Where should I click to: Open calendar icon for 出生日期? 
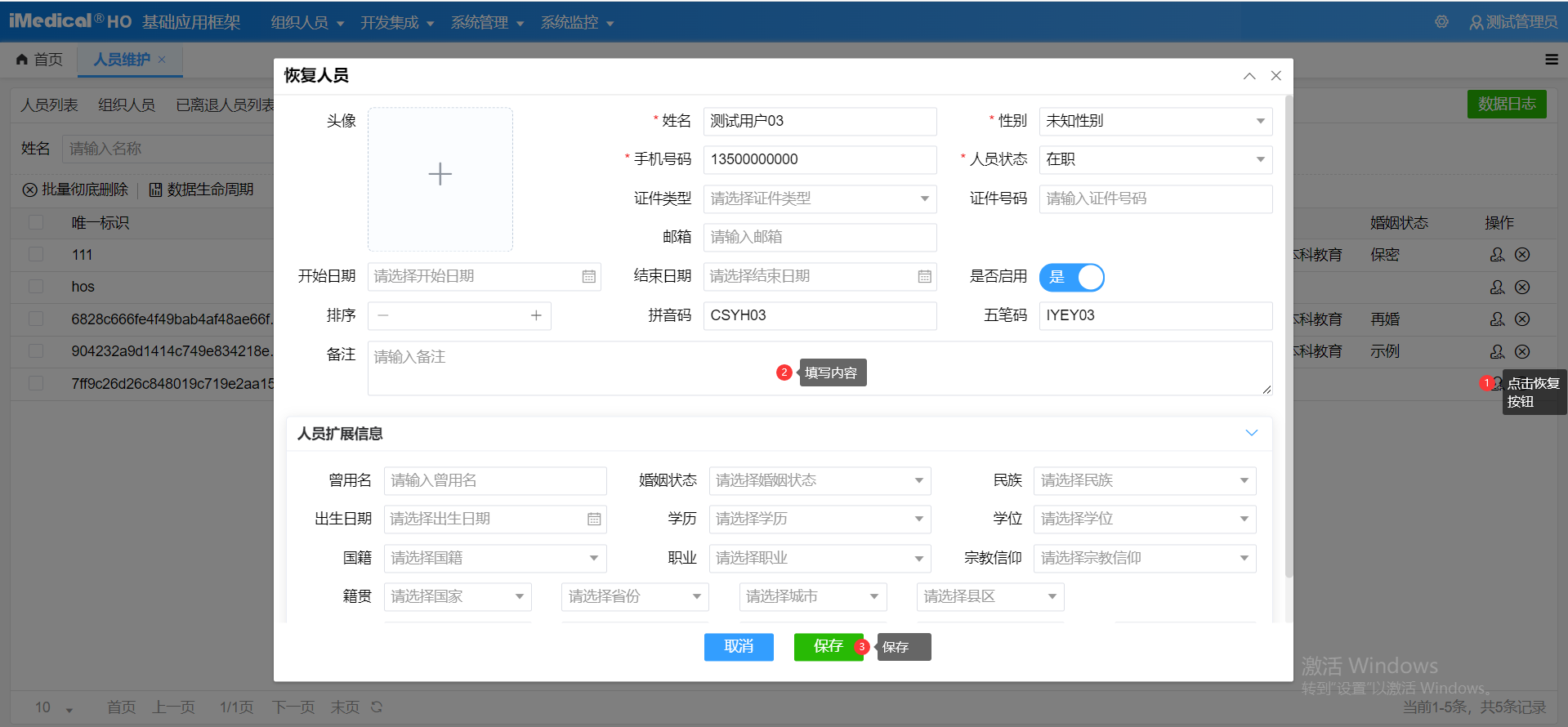click(594, 520)
